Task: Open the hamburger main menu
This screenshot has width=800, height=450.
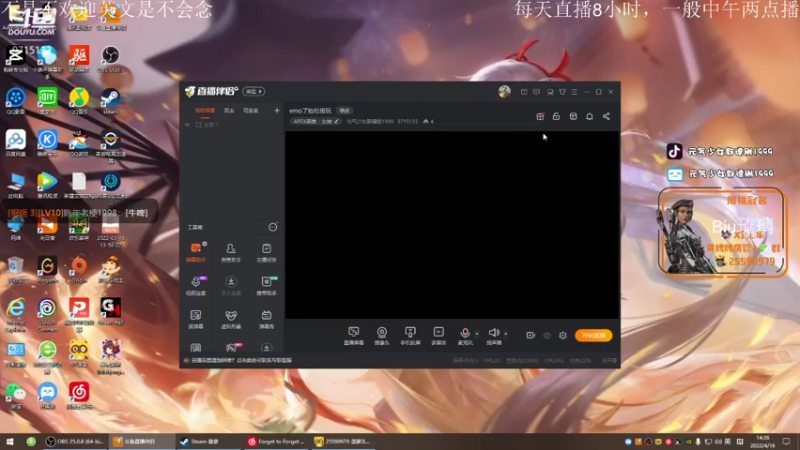Action: pyautogui.click(x=574, y=92)
